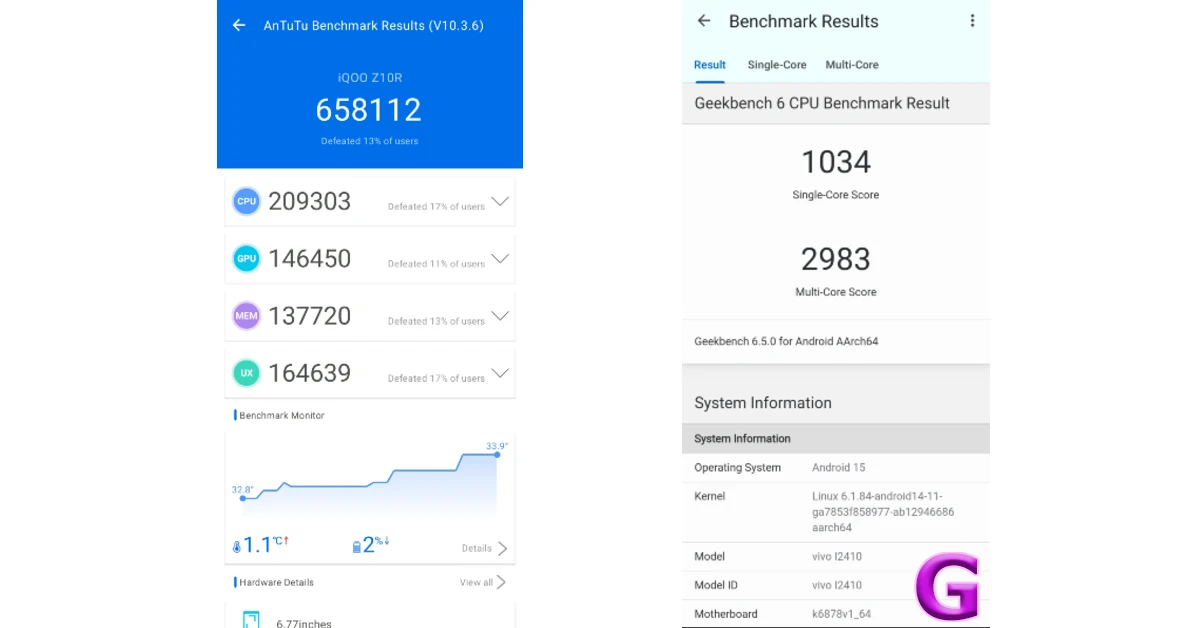Tap 'Geekbench 6.5.0 for Android AArch64' text

pyautogui.click(x=786, y=341)
